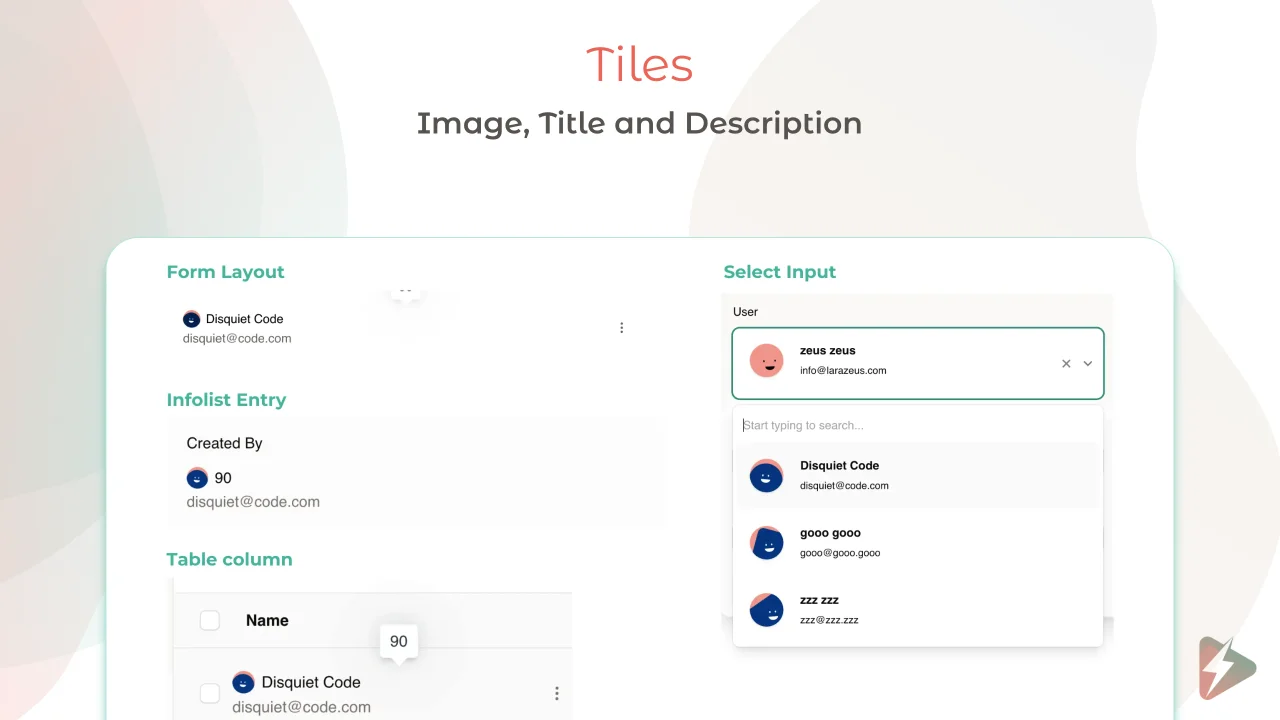Click the Disquiet Code avatar in the table row
The width and height of the screenshot is (1280, 720).
point(243,682)
